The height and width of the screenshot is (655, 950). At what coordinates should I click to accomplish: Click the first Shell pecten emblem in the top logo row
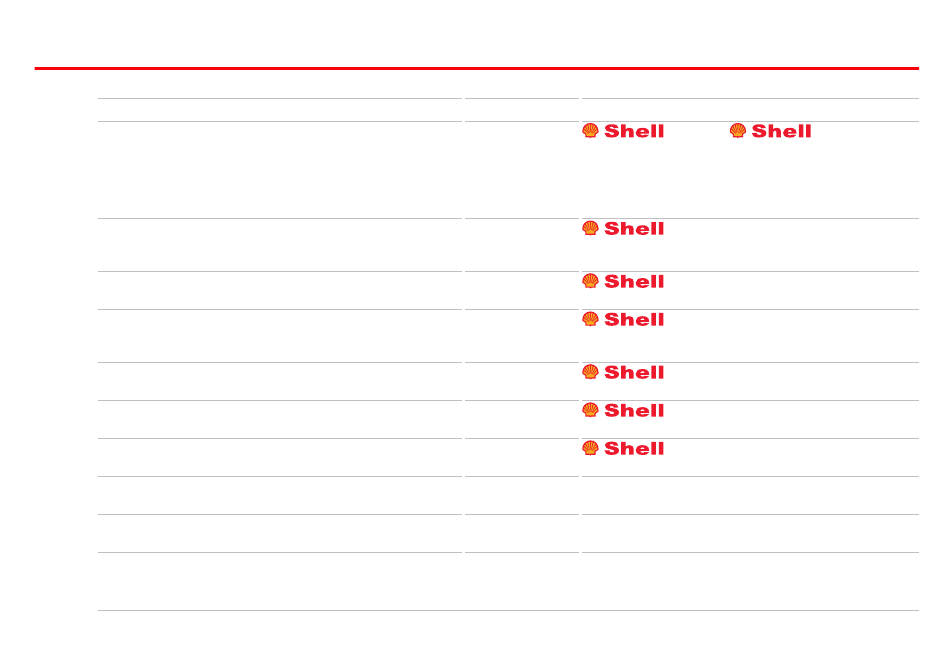tap(590, 131)
